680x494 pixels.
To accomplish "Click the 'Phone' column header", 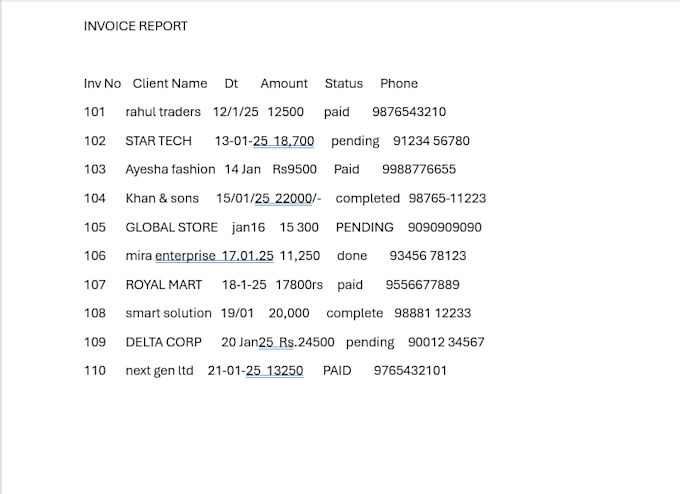I will tap(399, 83).
